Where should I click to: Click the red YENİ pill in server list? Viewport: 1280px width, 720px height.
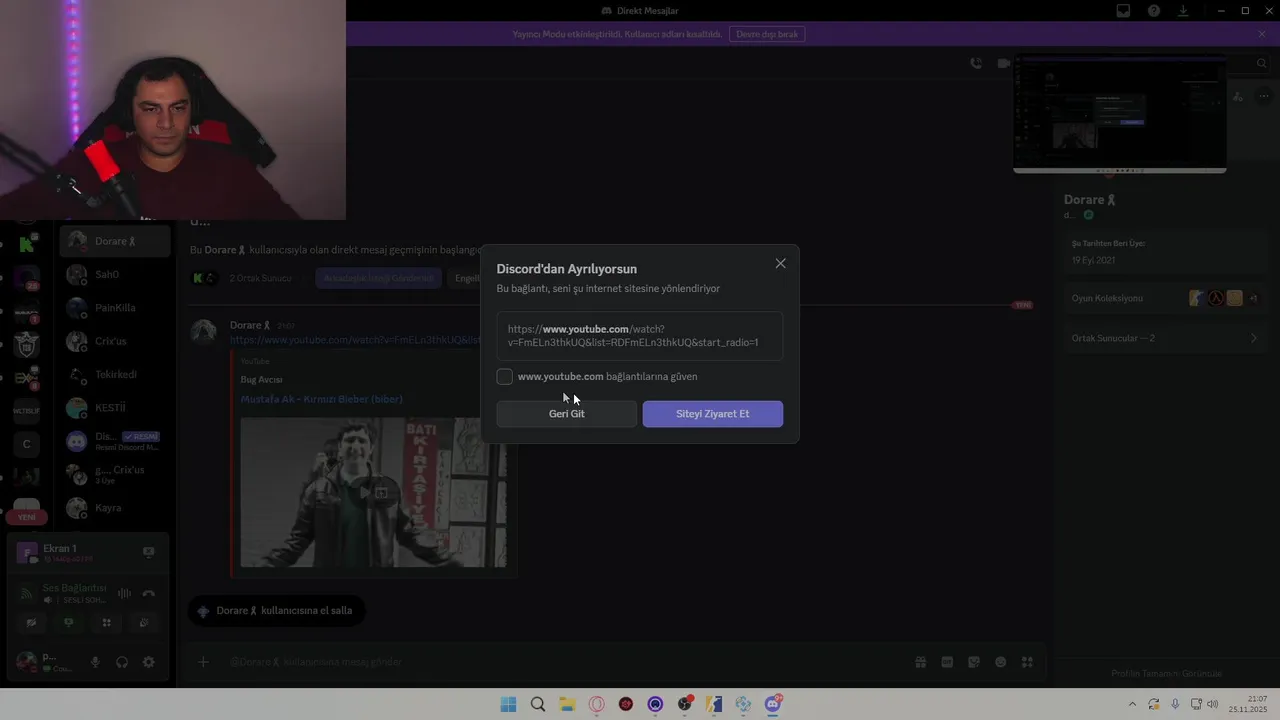pos(27,517)
